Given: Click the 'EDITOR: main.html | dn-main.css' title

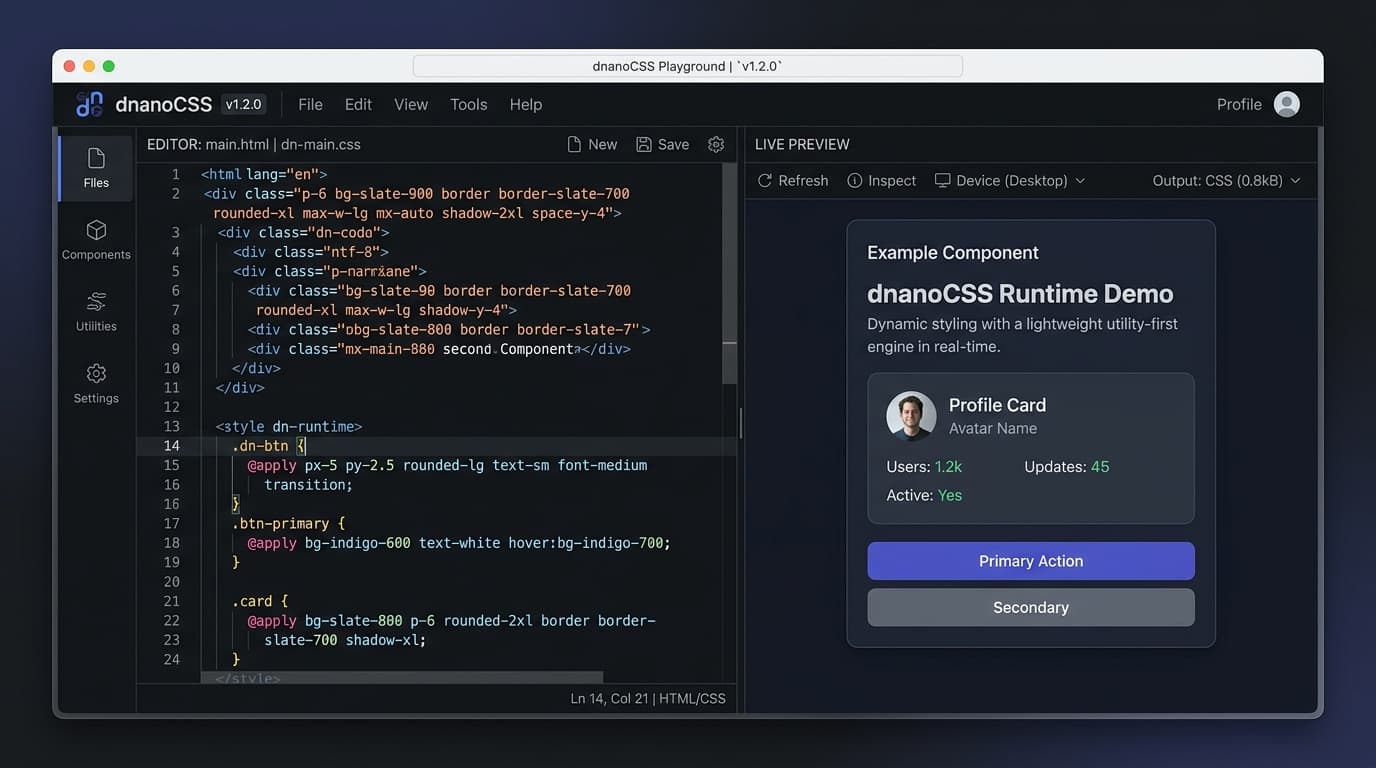Looking at the screenshot, I should (x=254, y=144).
